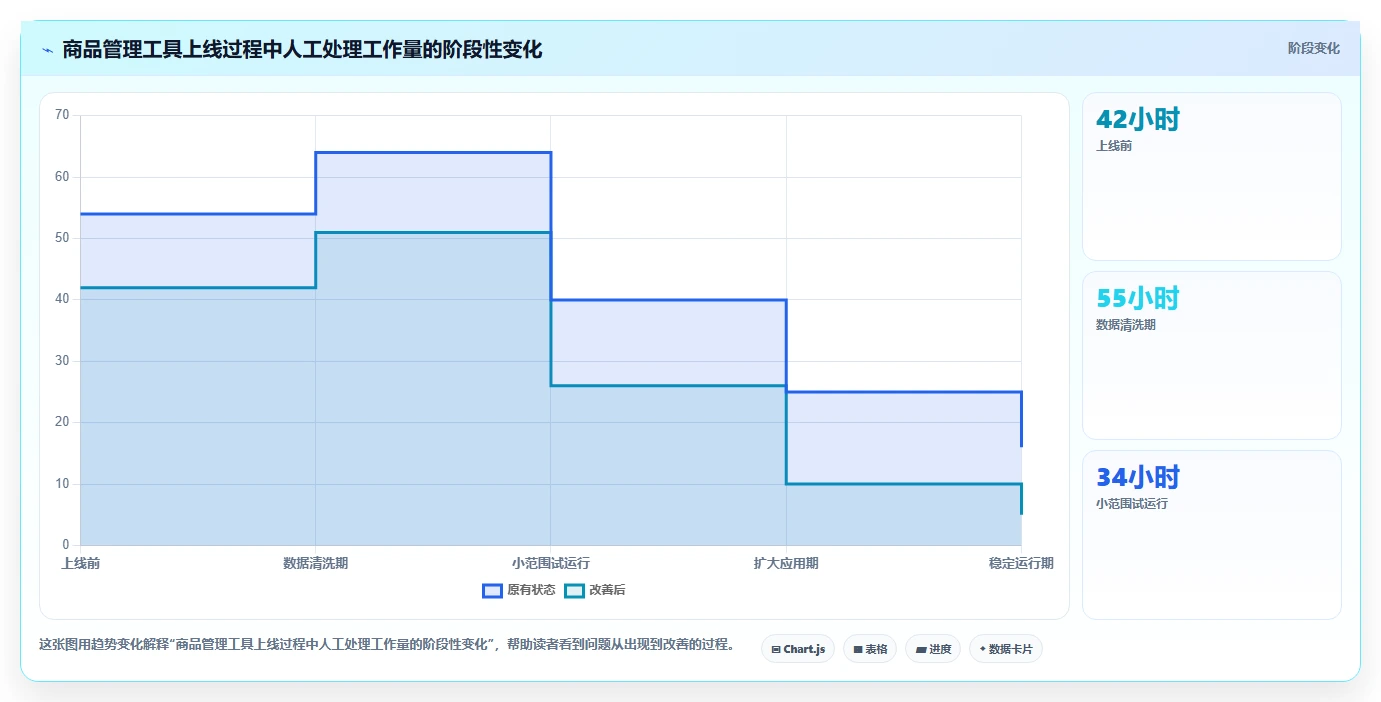This screenshot has width=1381, height=702.
Task: Select the 表格 tag chip
Action: coord(870,649)
